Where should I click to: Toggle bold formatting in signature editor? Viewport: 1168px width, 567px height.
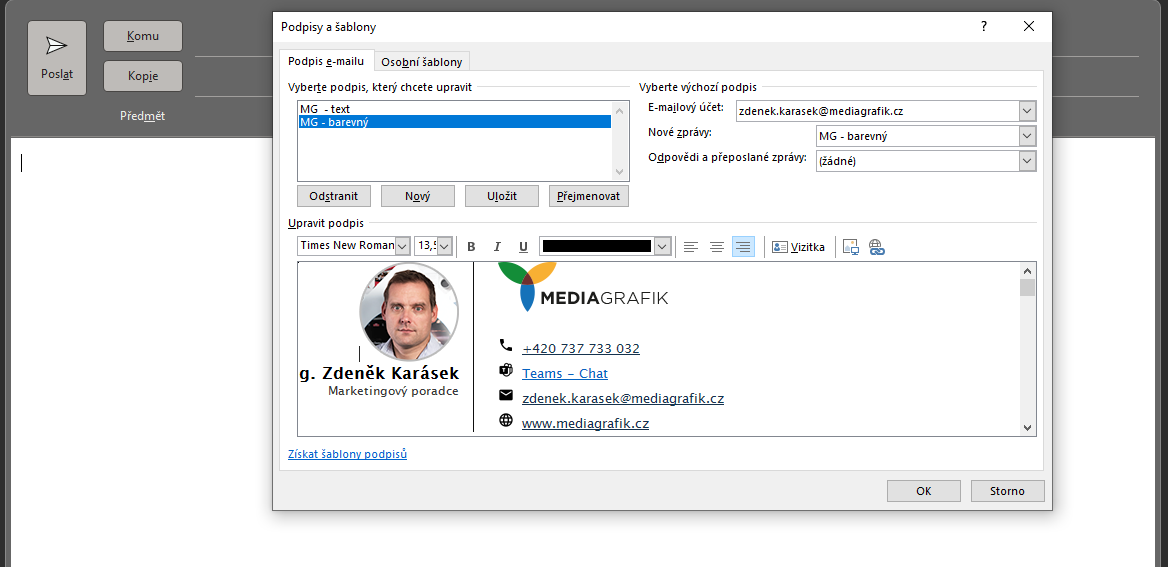tap(471, 247)
